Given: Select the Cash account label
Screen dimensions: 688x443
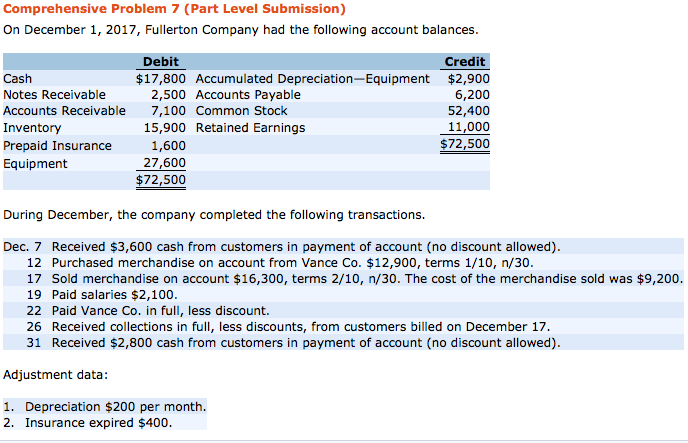Looking at the screenshot, I should pos(18,78).
